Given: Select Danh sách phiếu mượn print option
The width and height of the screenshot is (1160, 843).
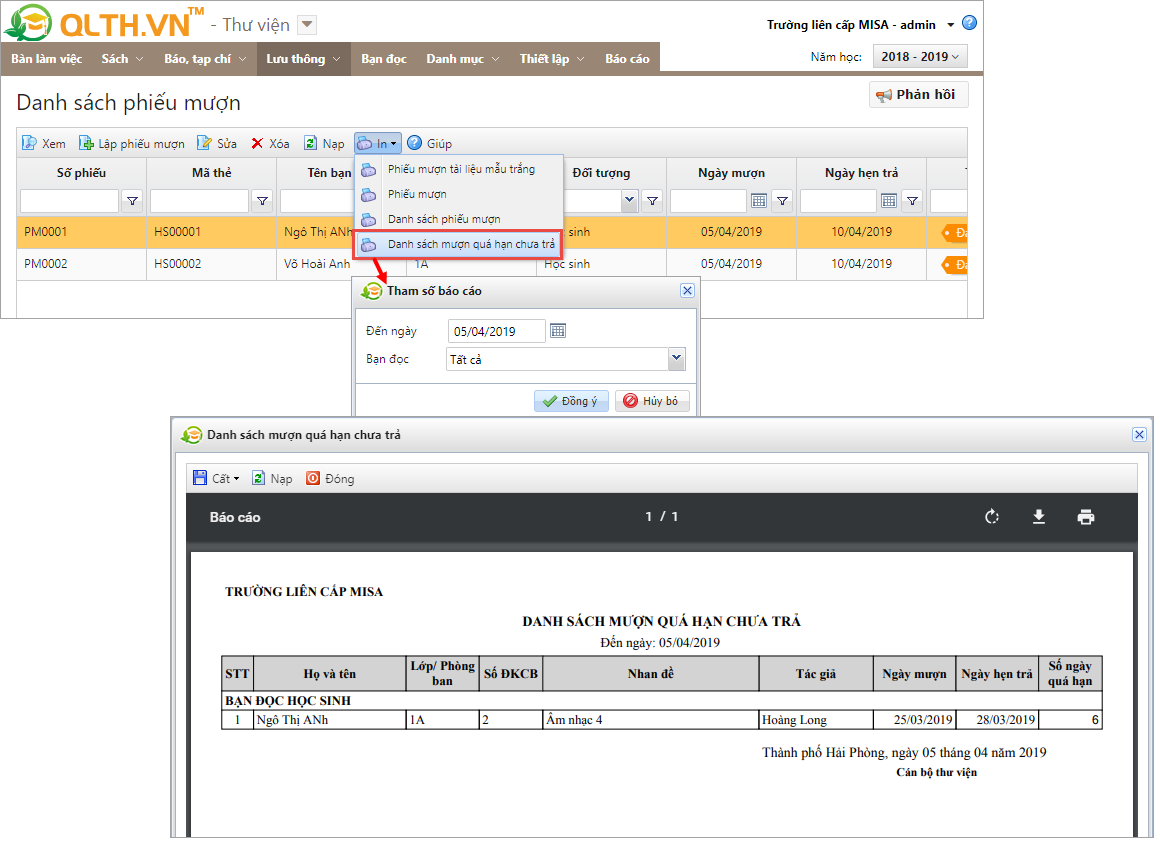Looking at the screenshot, I should (x=459, y=219).
